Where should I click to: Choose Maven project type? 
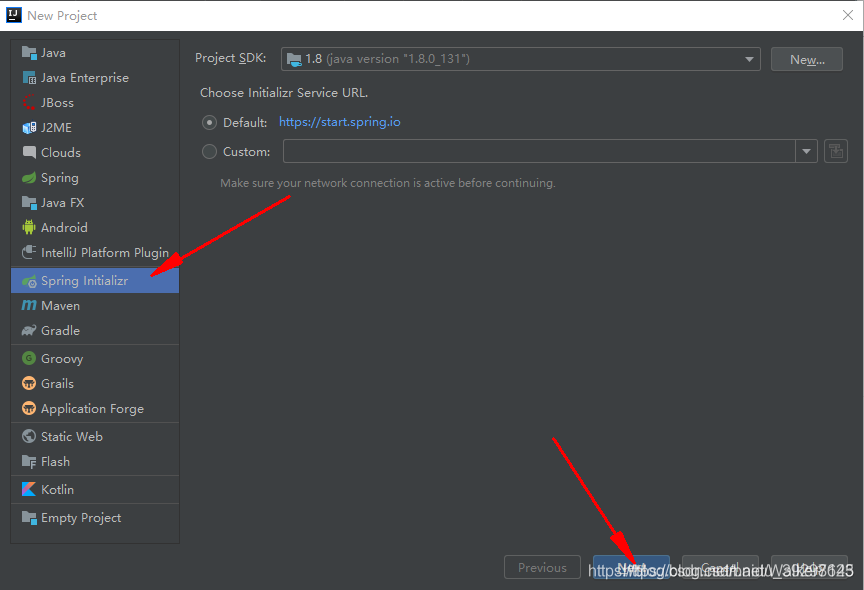(95, 306)
